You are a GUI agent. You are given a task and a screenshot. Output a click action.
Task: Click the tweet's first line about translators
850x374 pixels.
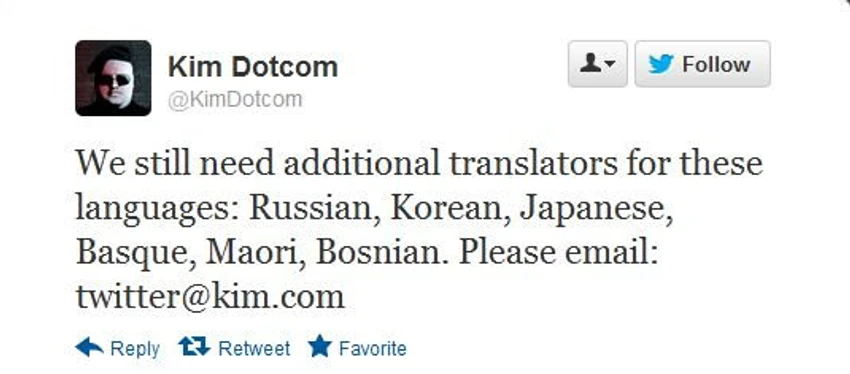419,163
